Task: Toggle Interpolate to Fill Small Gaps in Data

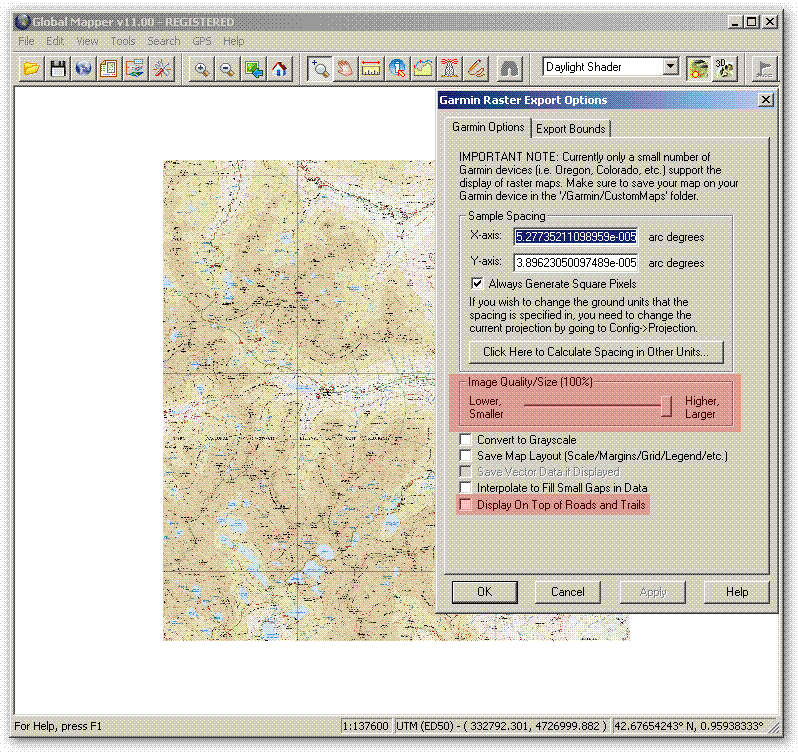Action: [x=465, y=488]
